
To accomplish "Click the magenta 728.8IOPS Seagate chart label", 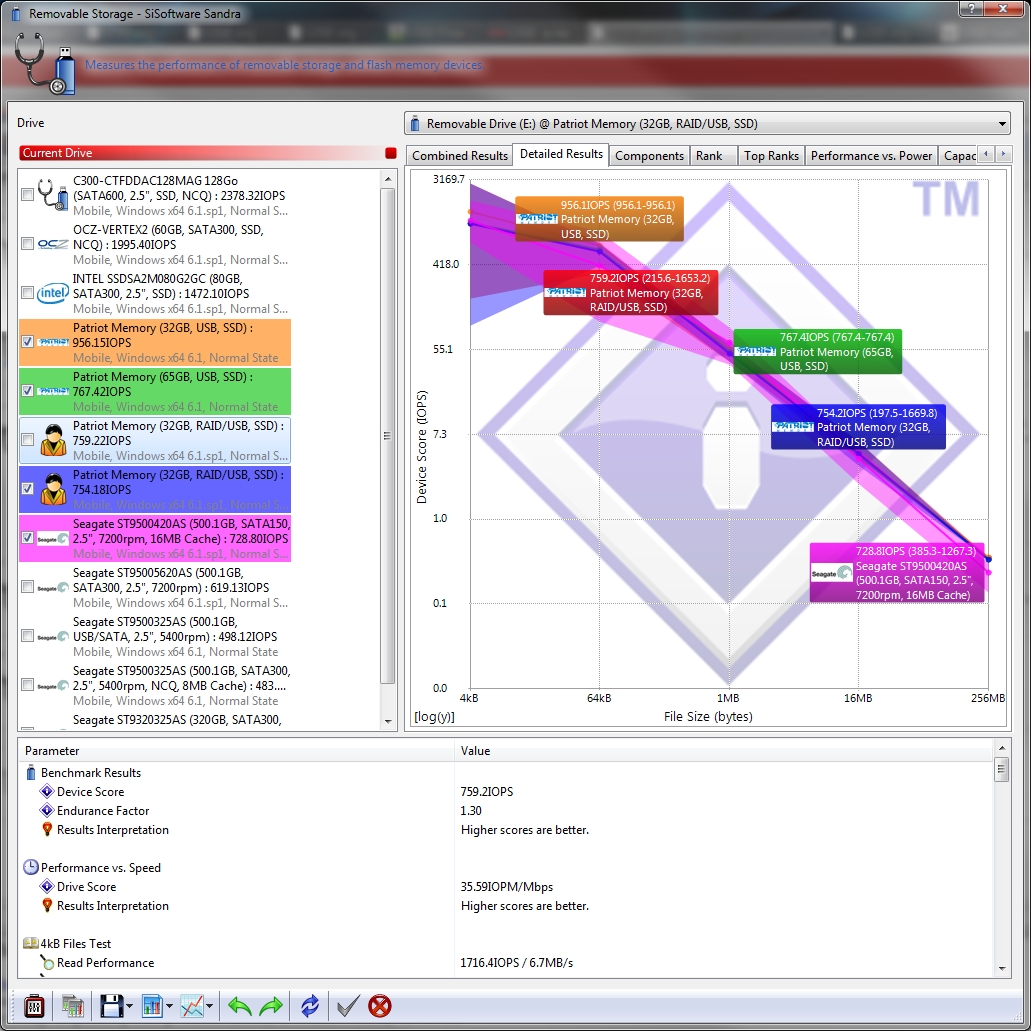I will point(897,573).
